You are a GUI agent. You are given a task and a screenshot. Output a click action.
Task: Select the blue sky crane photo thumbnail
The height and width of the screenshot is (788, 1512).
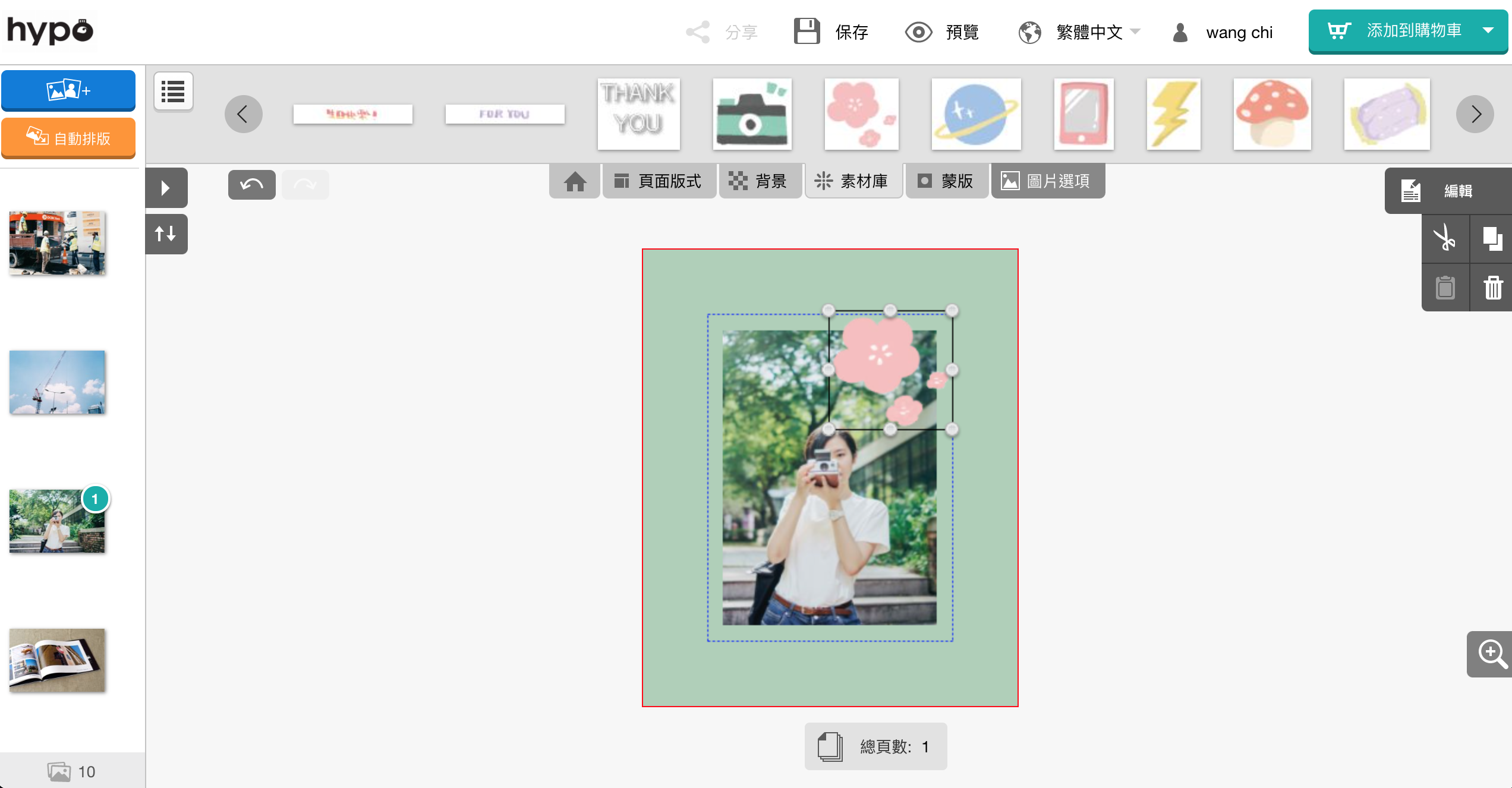(57, 382)
